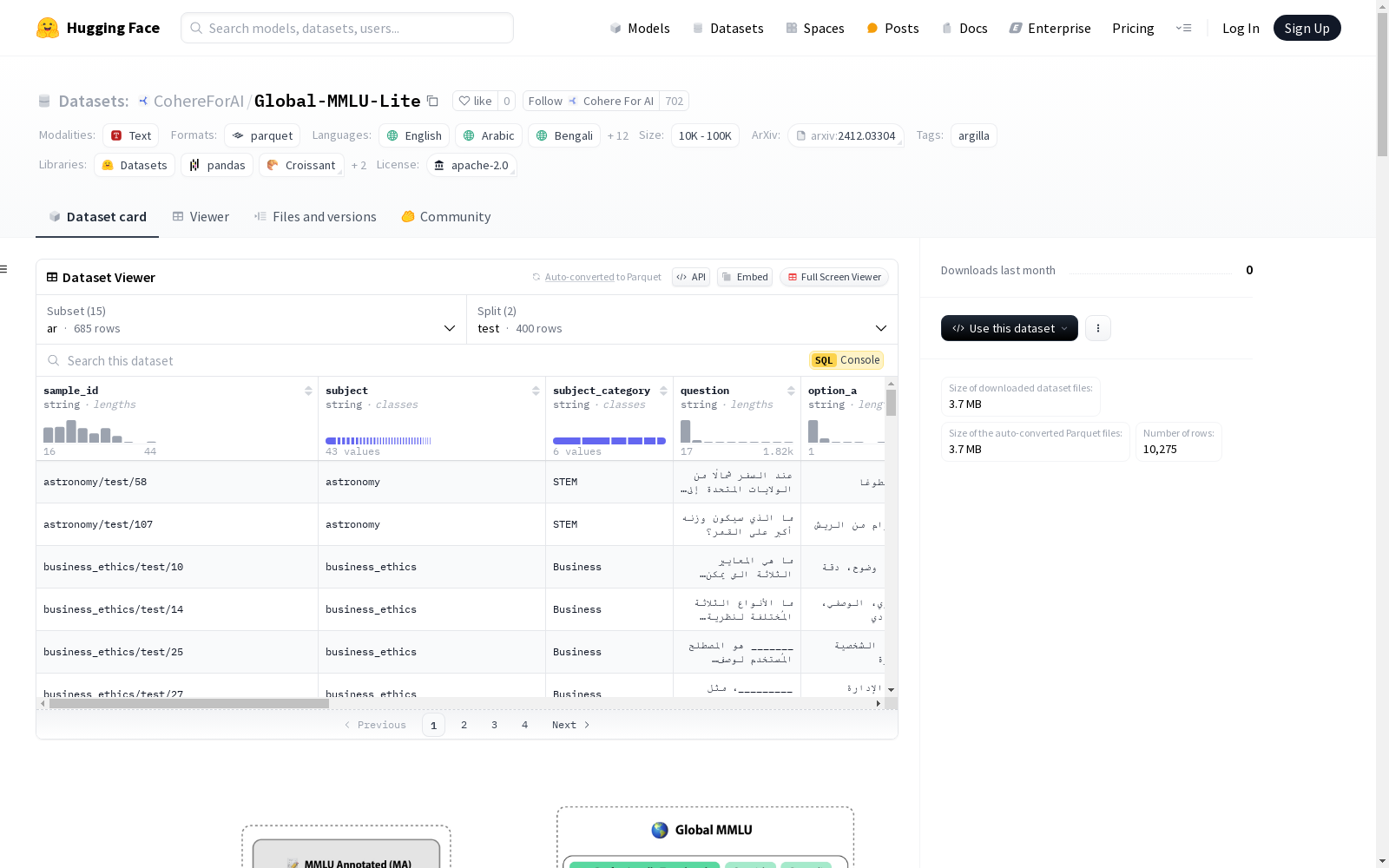The height and width of the screenshot is (868, 1389).
Task: Open the Pricing page
Action: click(x=1133, y=28)
